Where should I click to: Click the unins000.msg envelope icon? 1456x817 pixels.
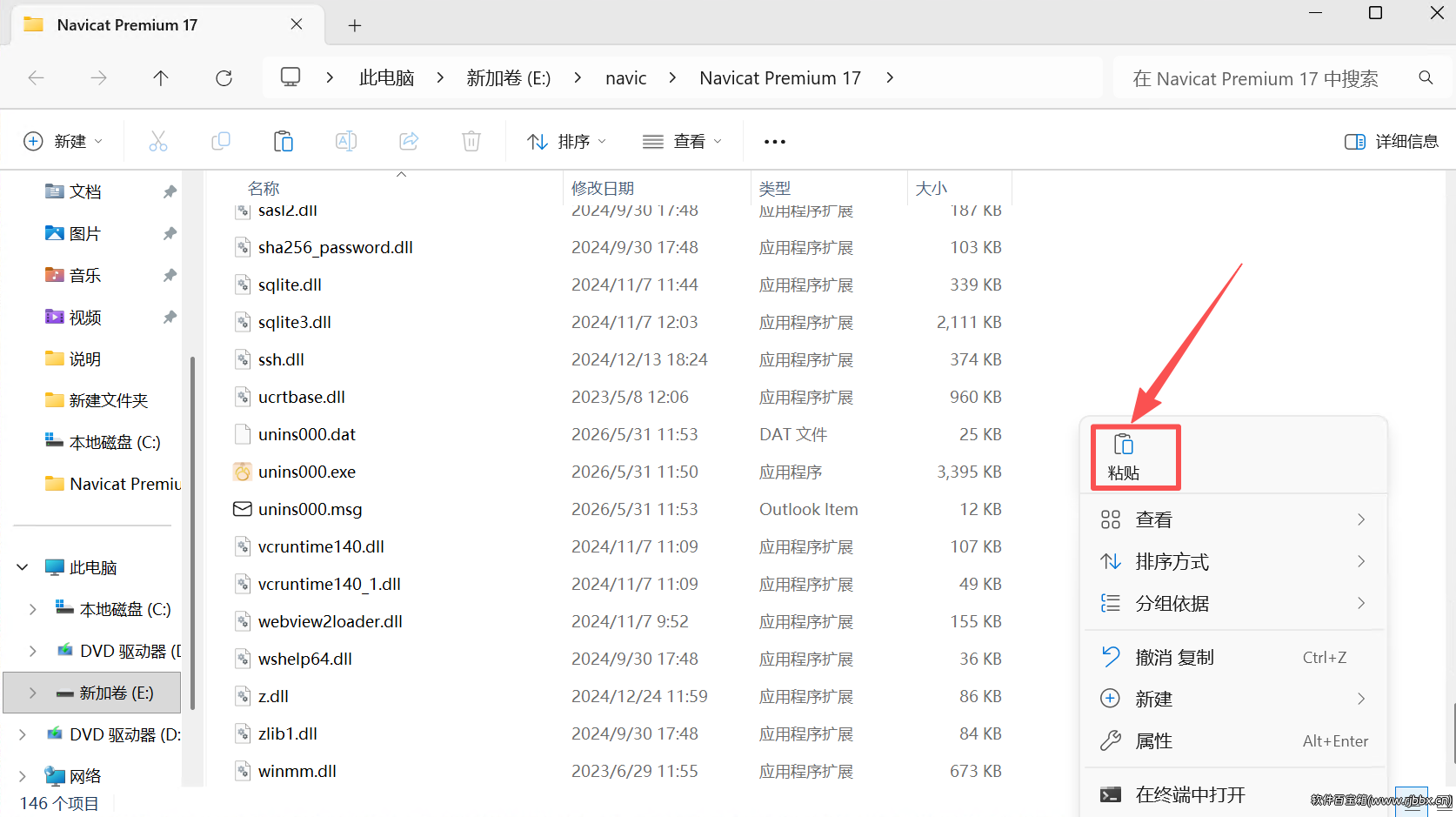243,509
